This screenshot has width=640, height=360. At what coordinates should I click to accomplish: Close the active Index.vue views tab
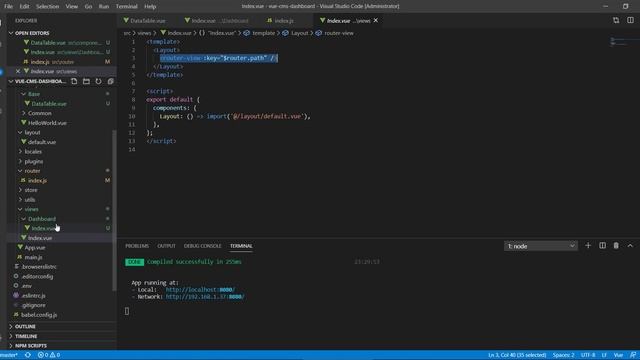click(376, 20)
